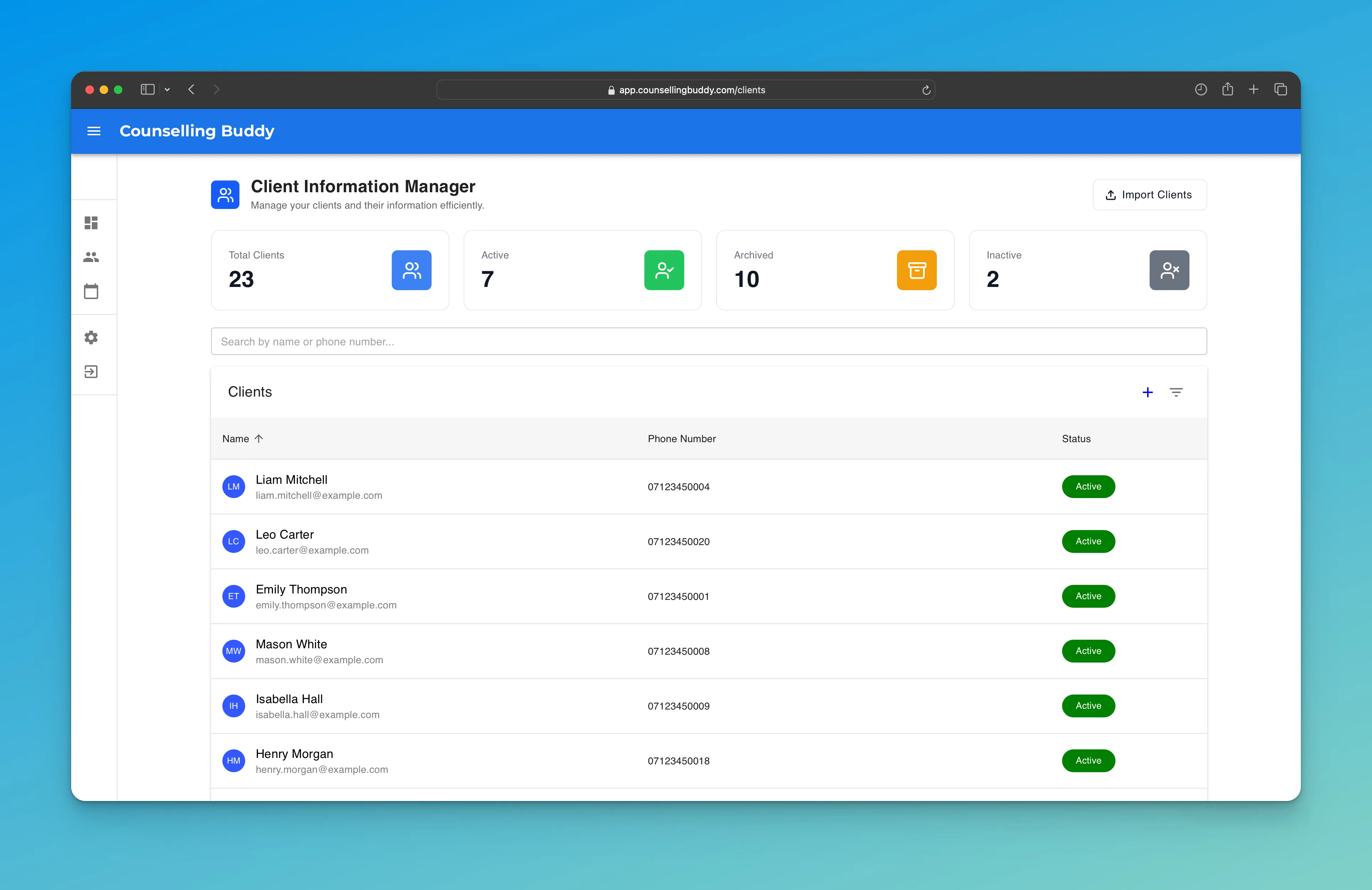This screenshot has height=890, width=1372.
Task: Open the dashboard icon in the sidebar
Action: click(x=91, y=222)
